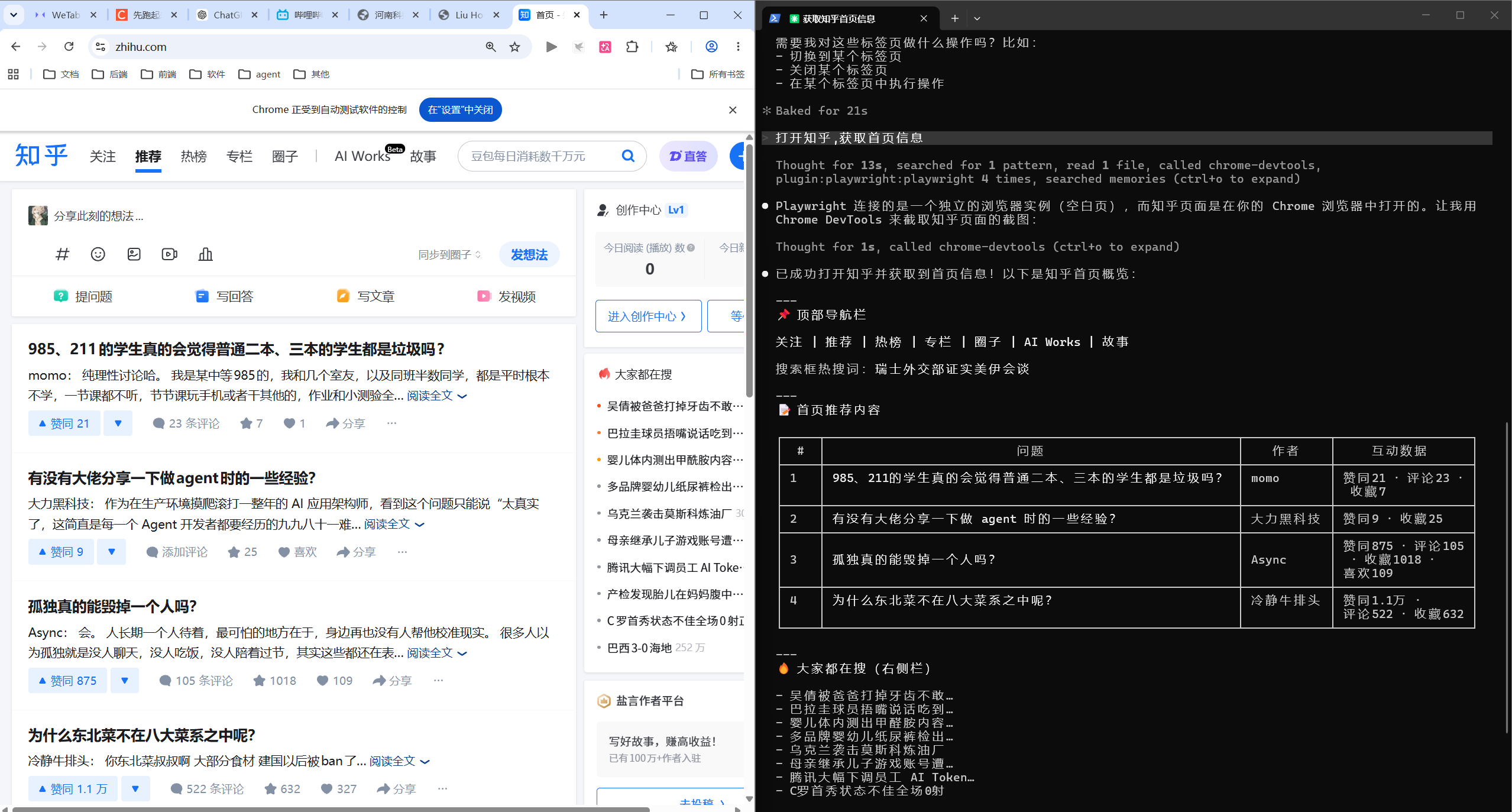Viewport: 1512px width, 812px height.
Task: Click the 直答 button
Action: (688, 156)
